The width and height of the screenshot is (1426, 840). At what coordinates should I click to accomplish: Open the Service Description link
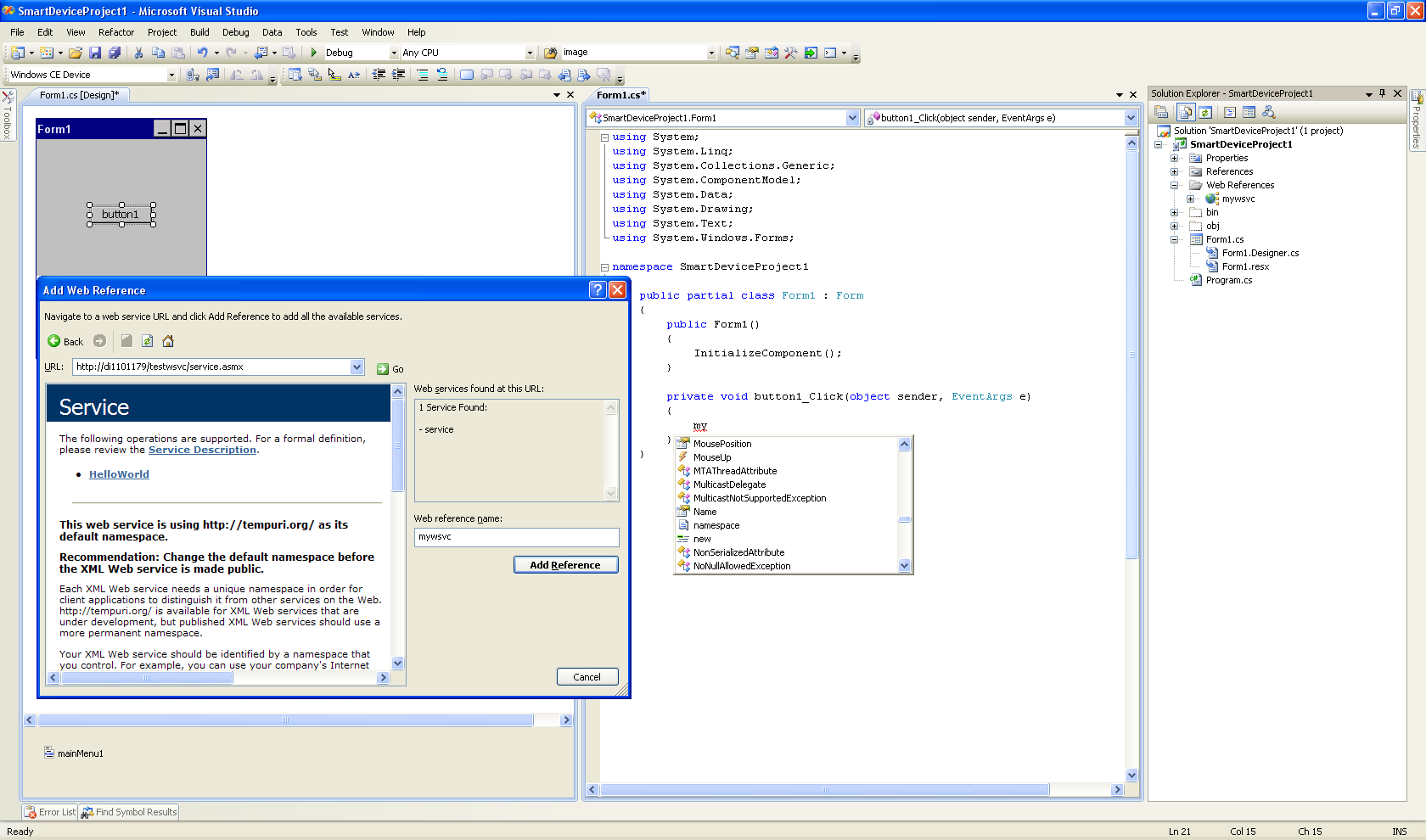[x=202, y=450]
